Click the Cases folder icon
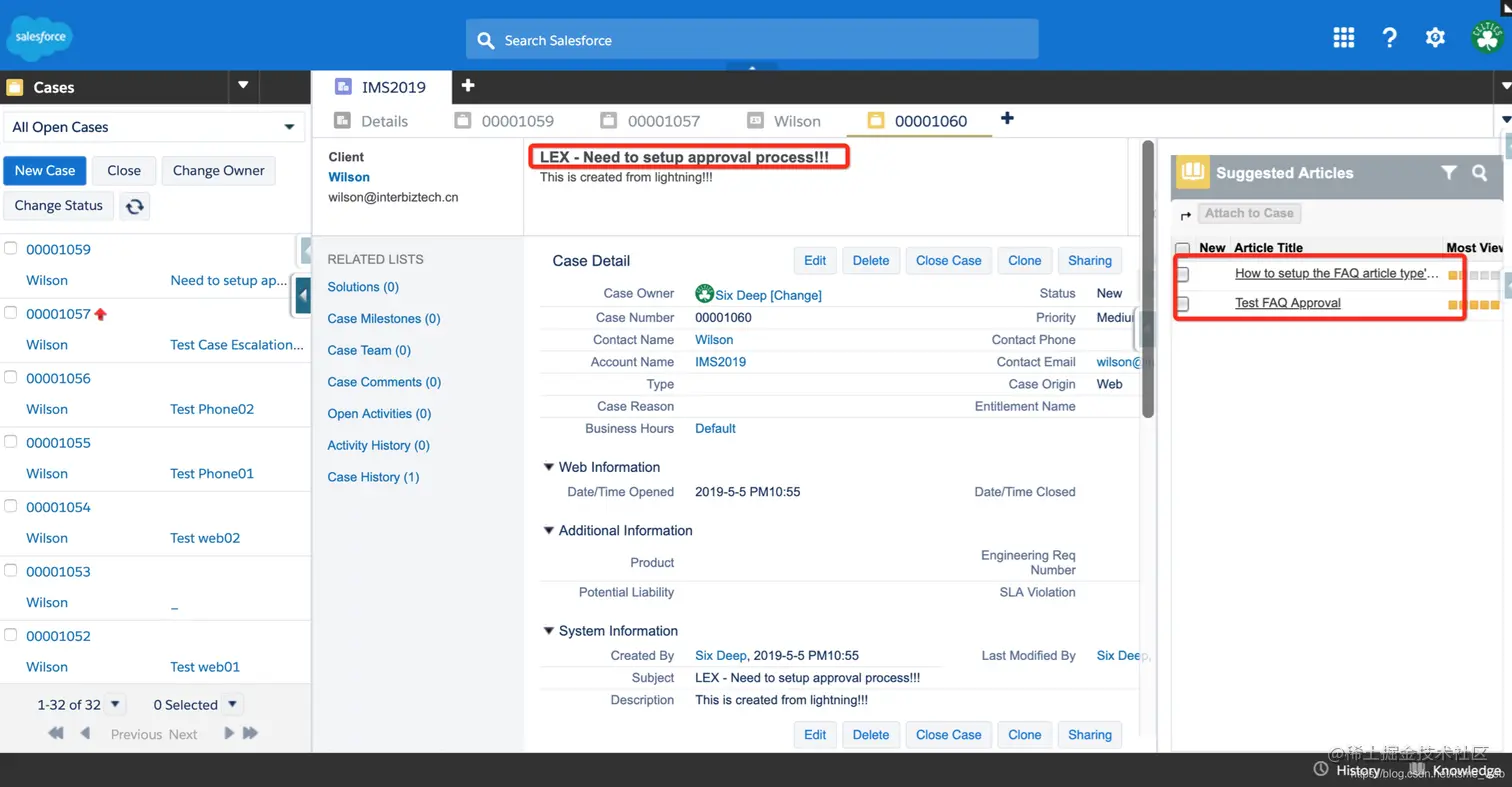 tap(15, 87)
